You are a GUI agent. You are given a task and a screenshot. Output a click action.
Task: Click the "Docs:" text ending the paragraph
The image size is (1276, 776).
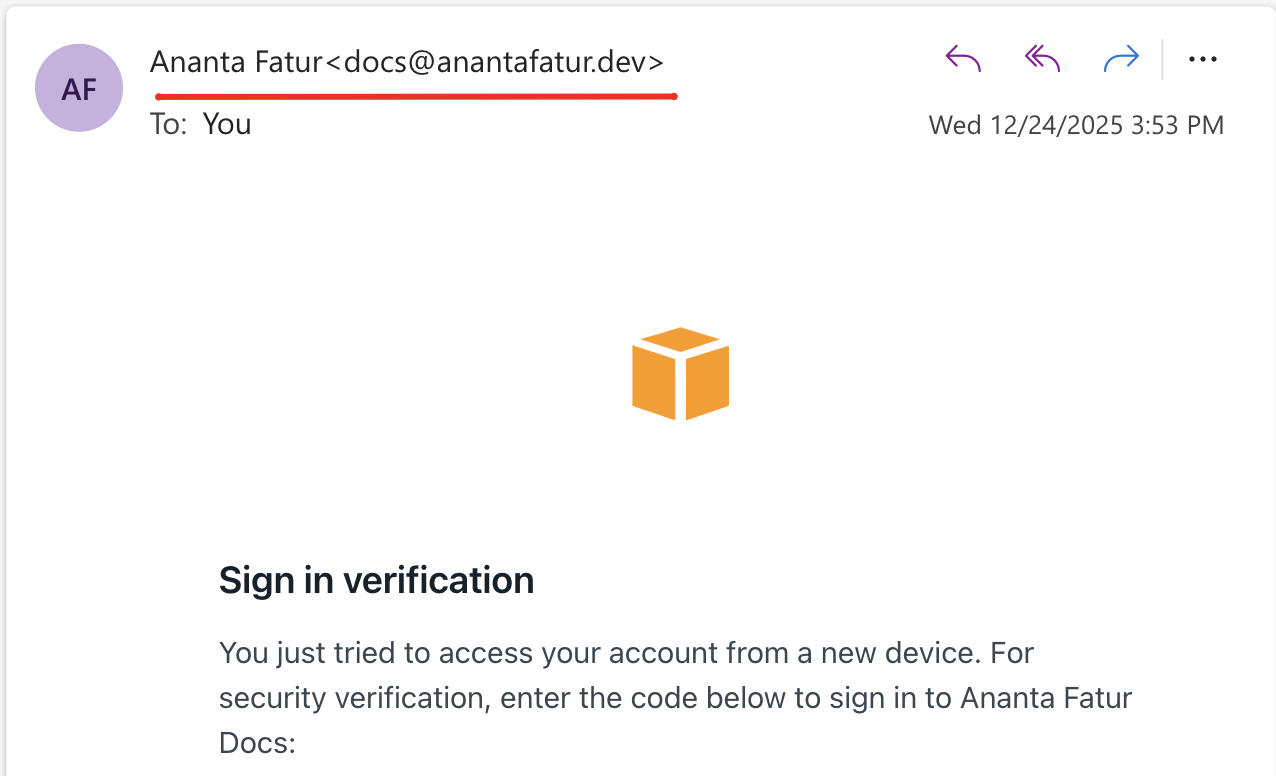click(x=258, y=741)
